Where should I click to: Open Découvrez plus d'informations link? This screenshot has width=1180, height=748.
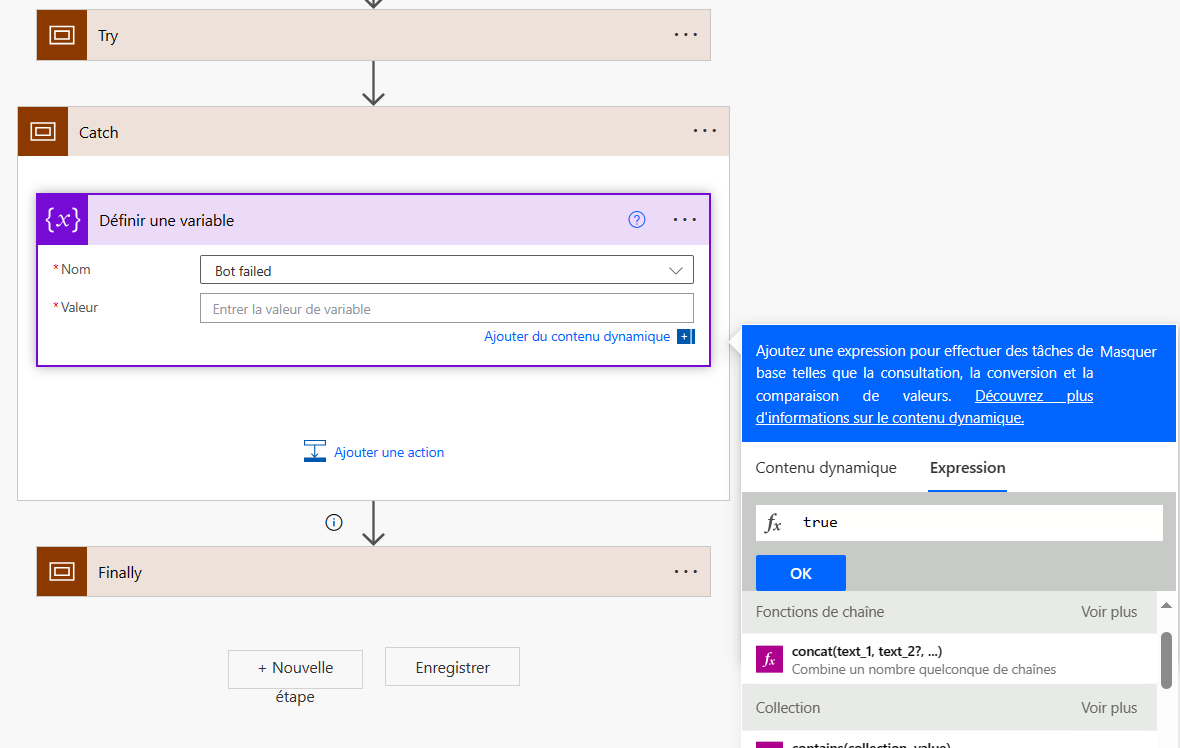tap(924, 406)
